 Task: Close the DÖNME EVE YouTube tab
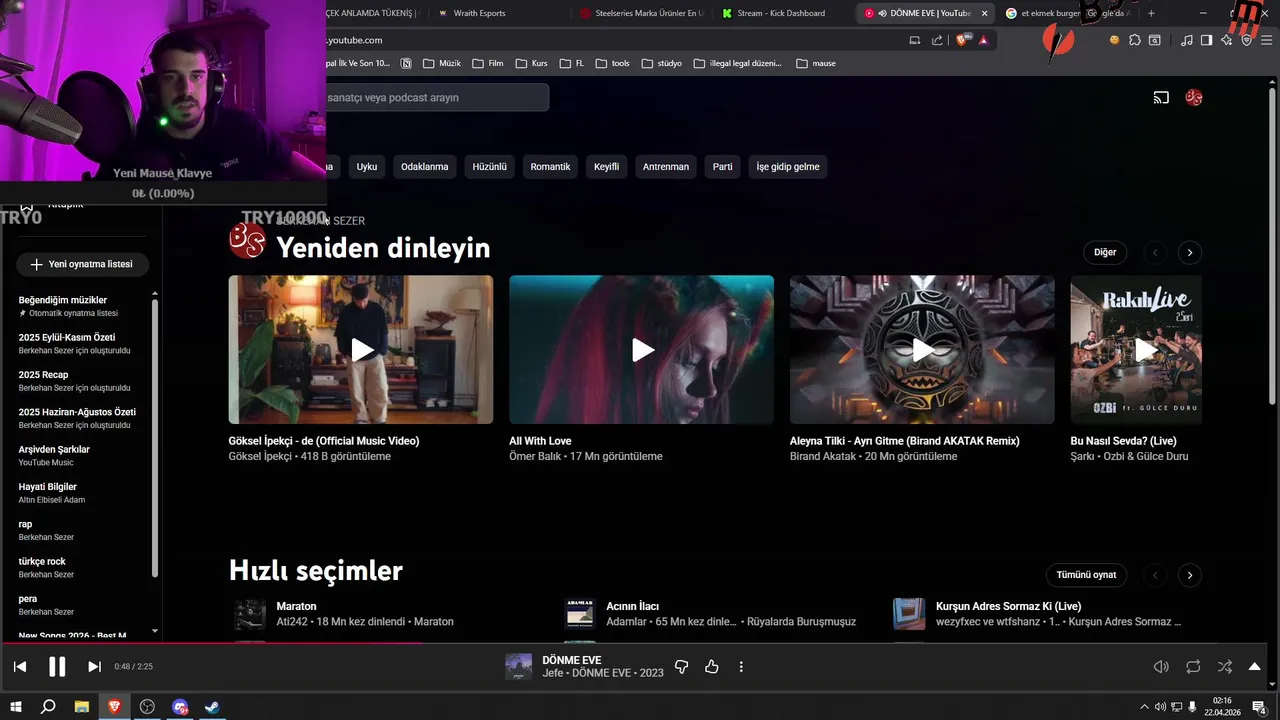[x=984, y=13]
